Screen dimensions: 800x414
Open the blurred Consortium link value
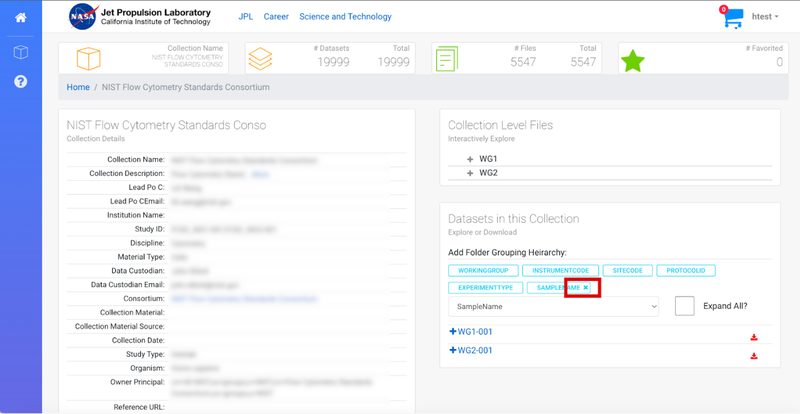[x=244, y=299]
